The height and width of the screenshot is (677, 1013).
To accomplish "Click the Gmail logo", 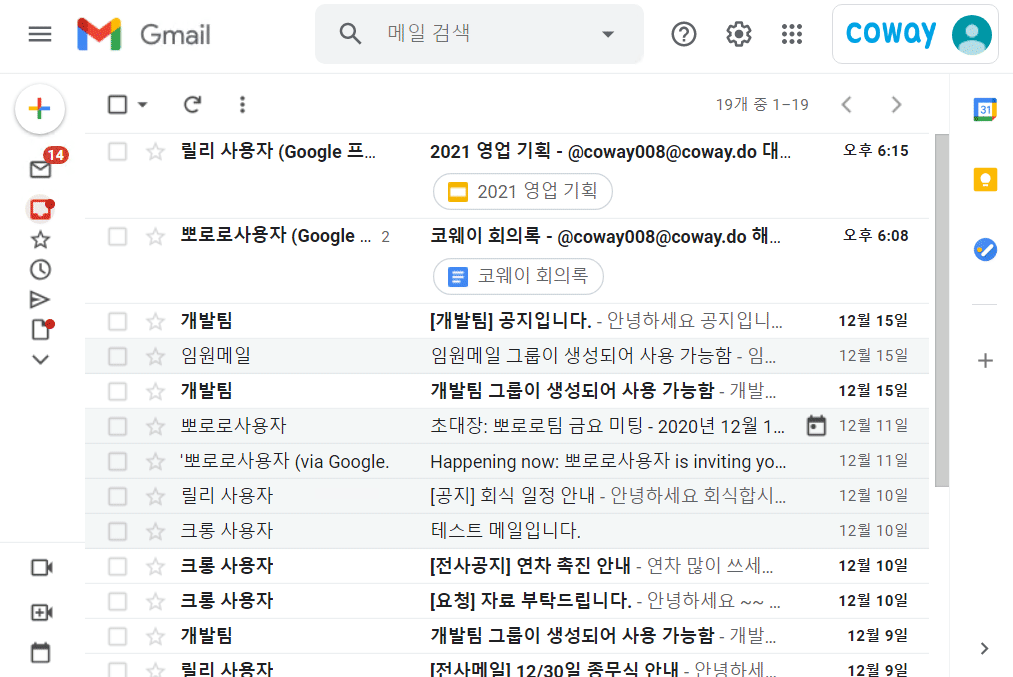I will click(x=143, y=34).
